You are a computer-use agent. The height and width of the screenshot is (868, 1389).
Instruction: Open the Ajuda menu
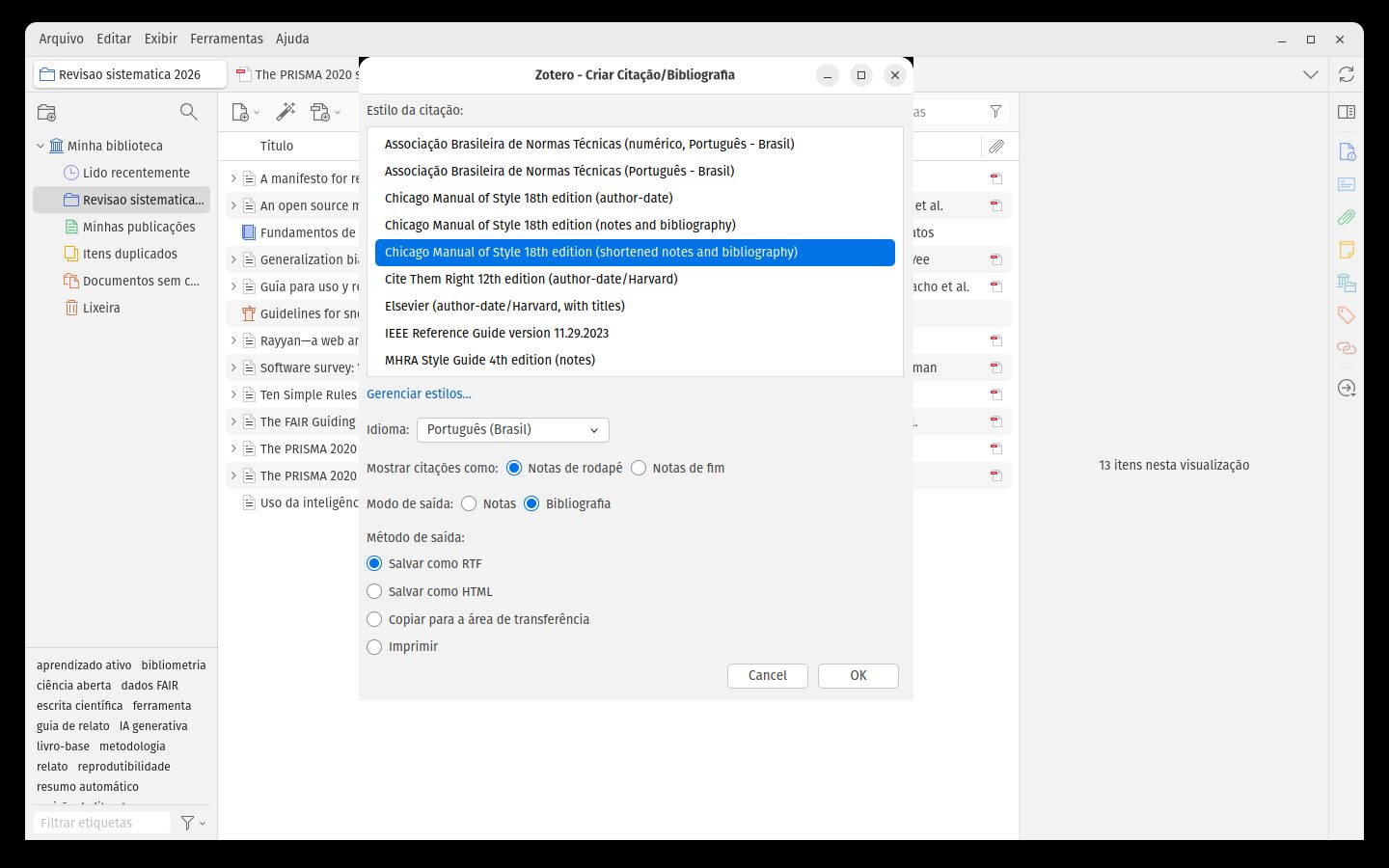pos(292,39)
